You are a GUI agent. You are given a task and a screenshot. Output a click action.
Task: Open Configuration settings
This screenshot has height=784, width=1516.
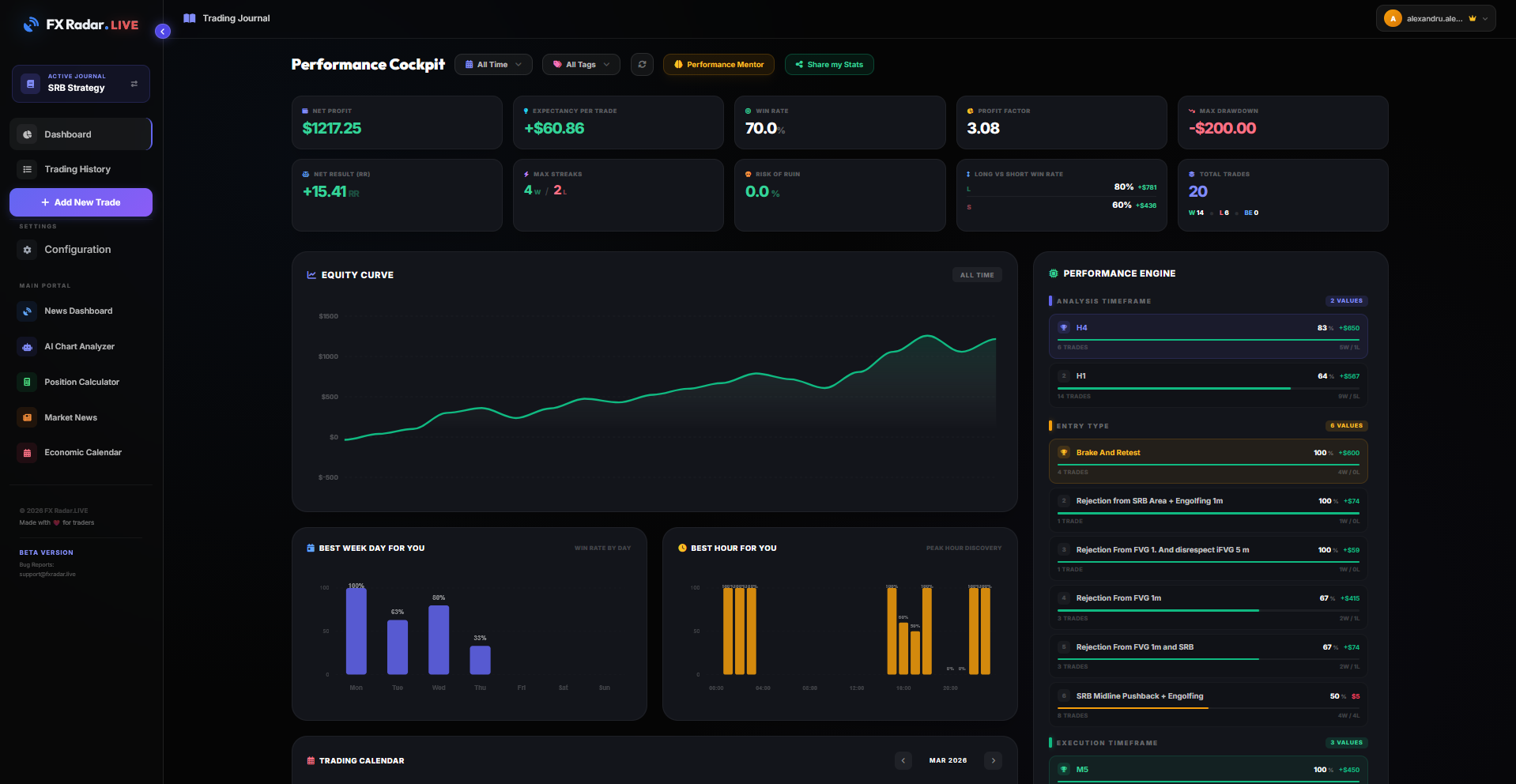coord(77,249)
